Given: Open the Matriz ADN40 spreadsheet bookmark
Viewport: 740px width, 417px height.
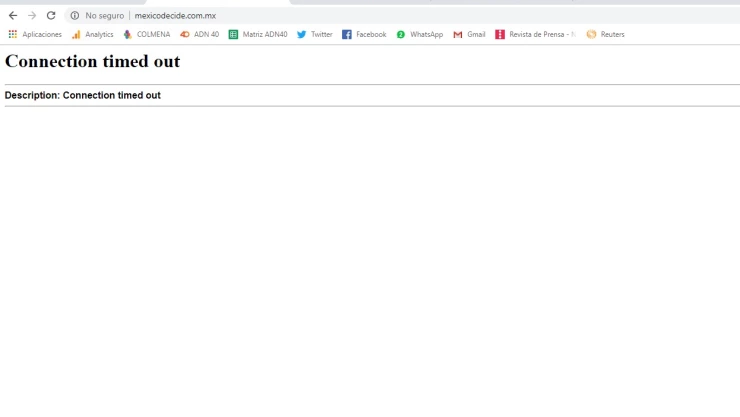Looking at the screenshot, I should click(258, 34).
